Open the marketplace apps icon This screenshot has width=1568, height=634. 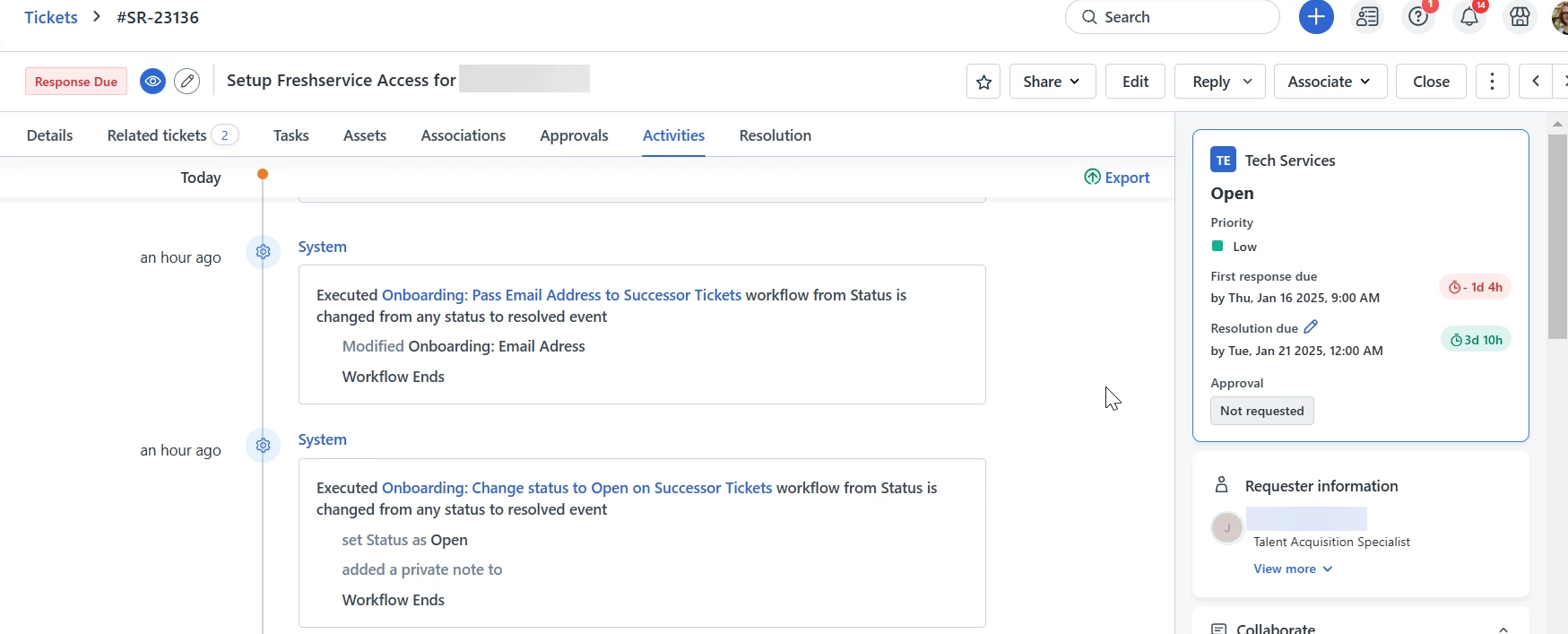click(1520, 17)
